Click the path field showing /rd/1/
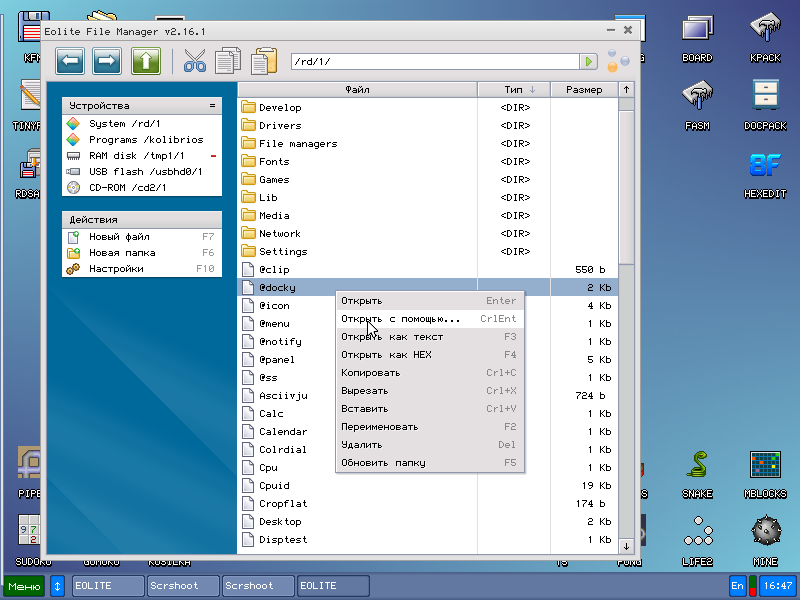The image size is (800, 600). (x=435, y=62)
